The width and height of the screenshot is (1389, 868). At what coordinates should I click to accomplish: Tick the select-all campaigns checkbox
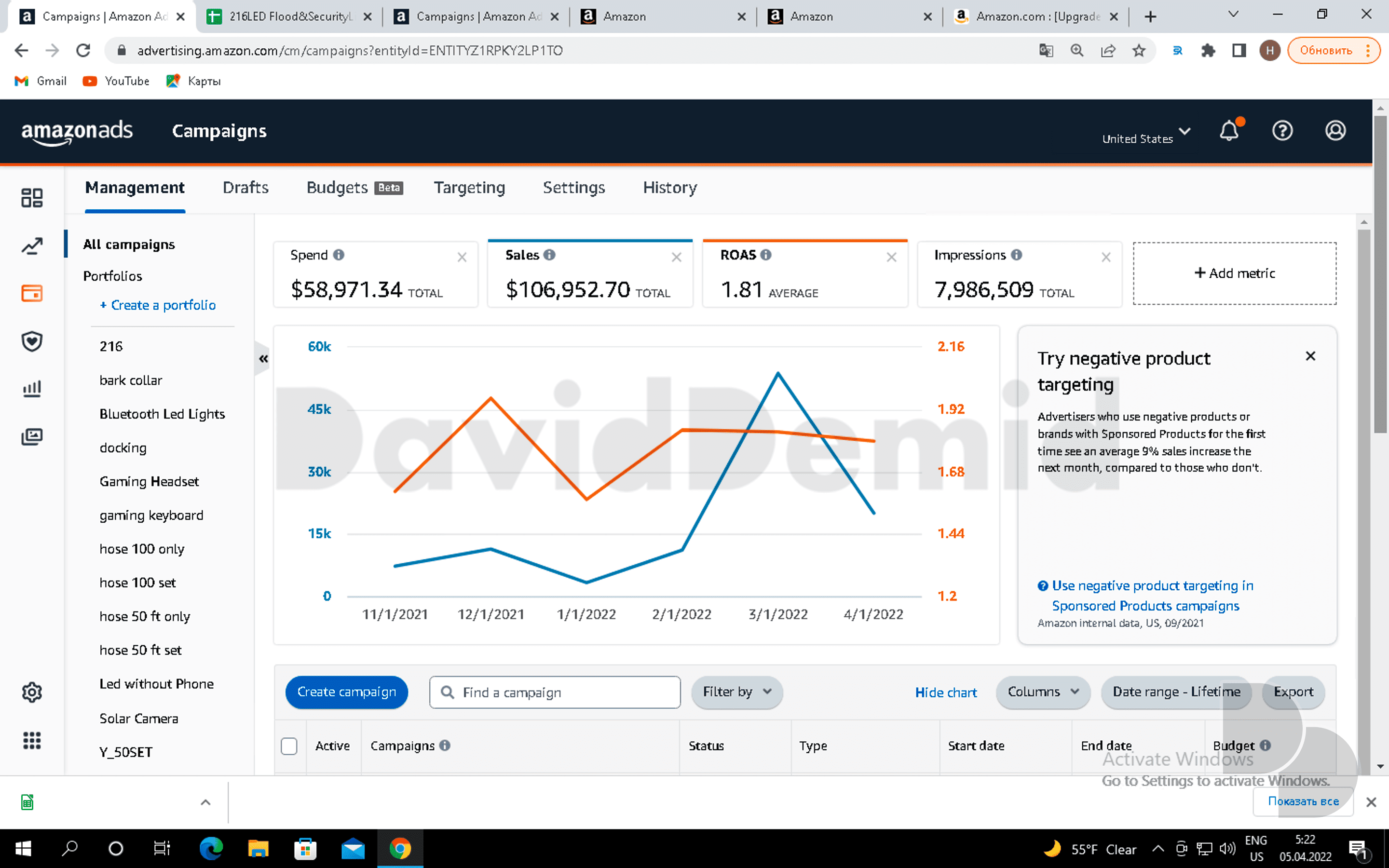pos(289,746)
